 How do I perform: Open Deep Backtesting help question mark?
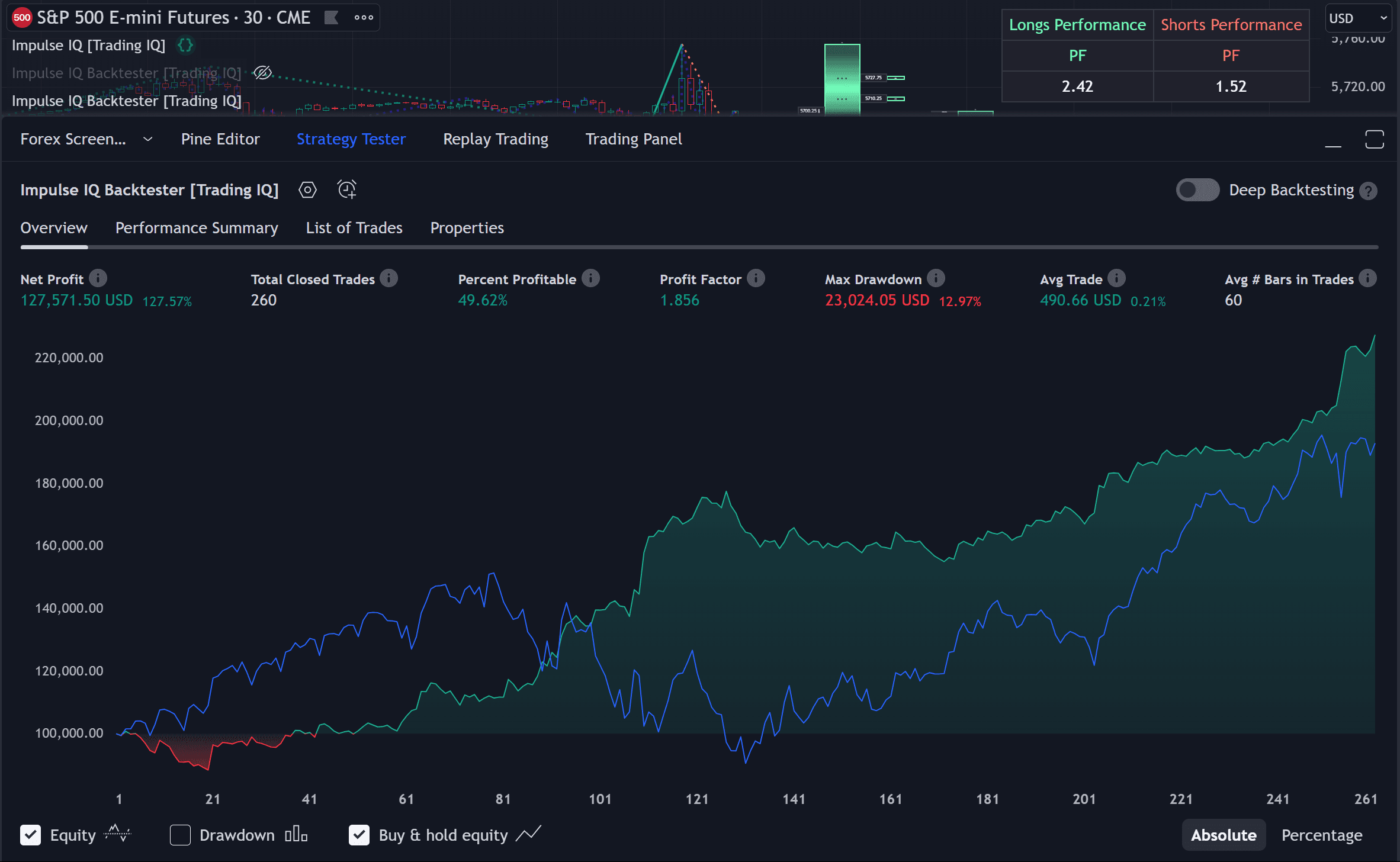click(1368, 191)
